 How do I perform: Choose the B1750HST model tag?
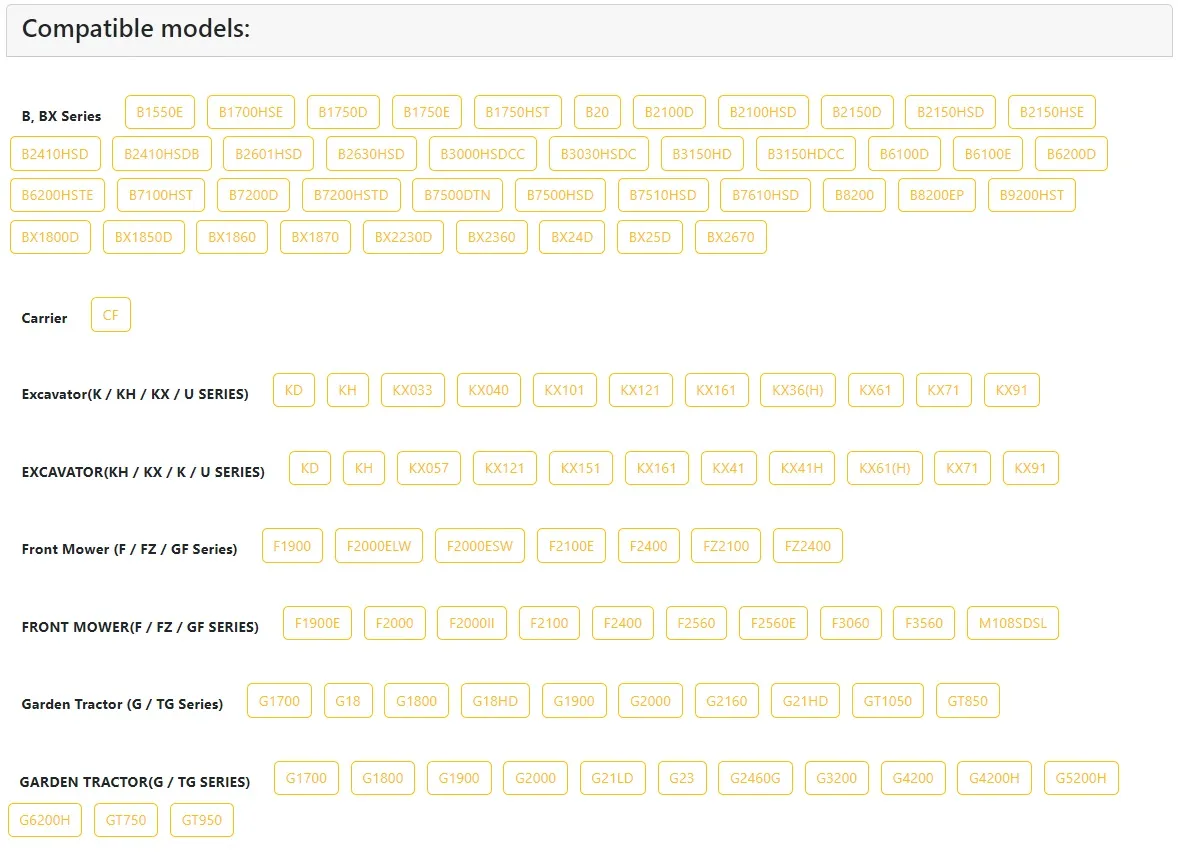pyautogui.click(x=517, y=112)
